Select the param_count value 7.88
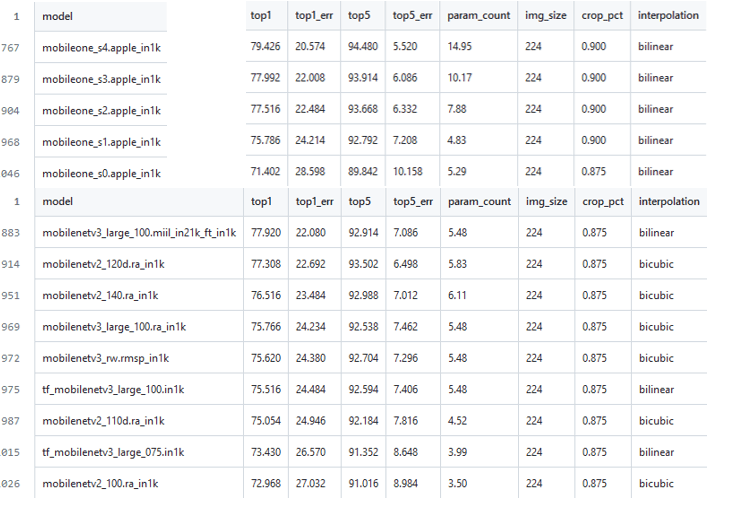 [x=457, y=109]
